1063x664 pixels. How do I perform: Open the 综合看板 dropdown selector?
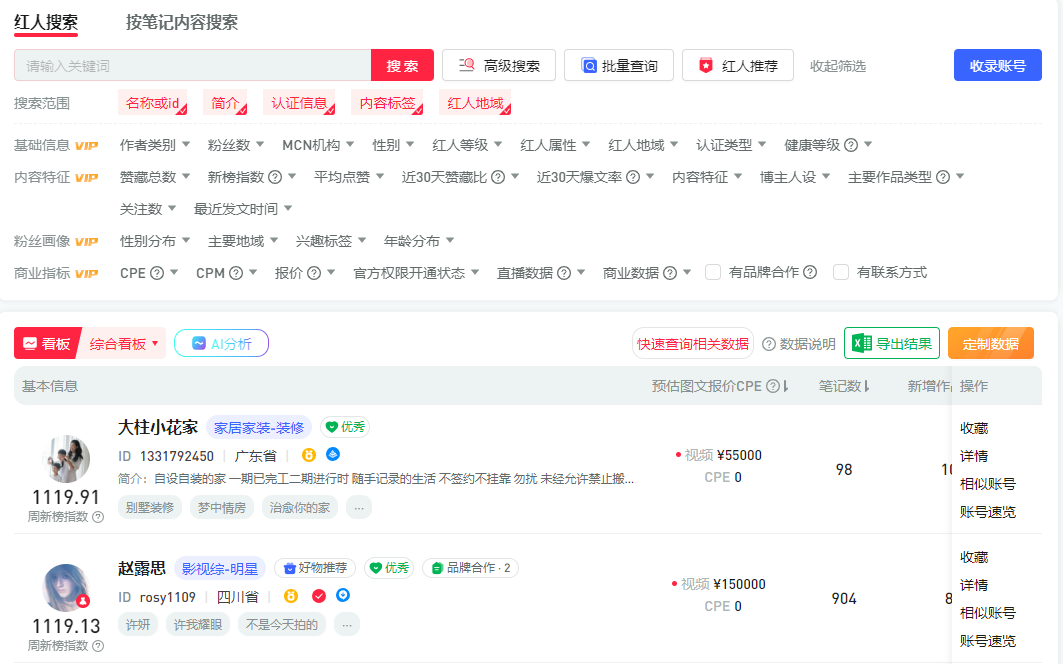point(125,344)
